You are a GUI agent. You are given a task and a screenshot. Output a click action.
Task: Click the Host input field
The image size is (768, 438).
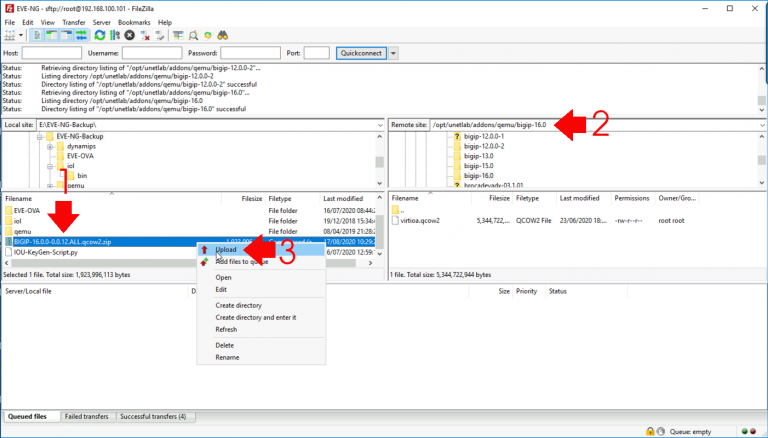click(51, 53)
